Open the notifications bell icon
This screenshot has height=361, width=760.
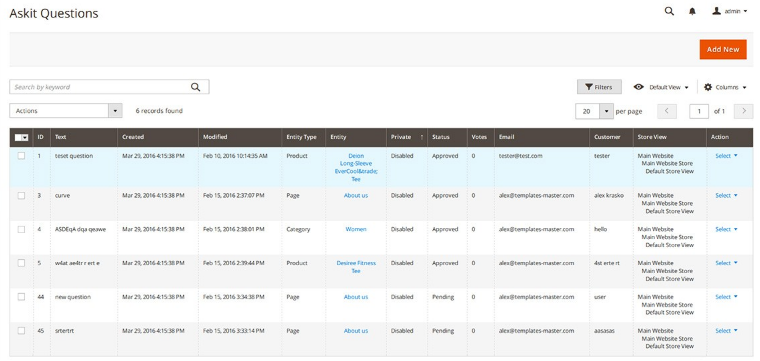pos(692,12)
